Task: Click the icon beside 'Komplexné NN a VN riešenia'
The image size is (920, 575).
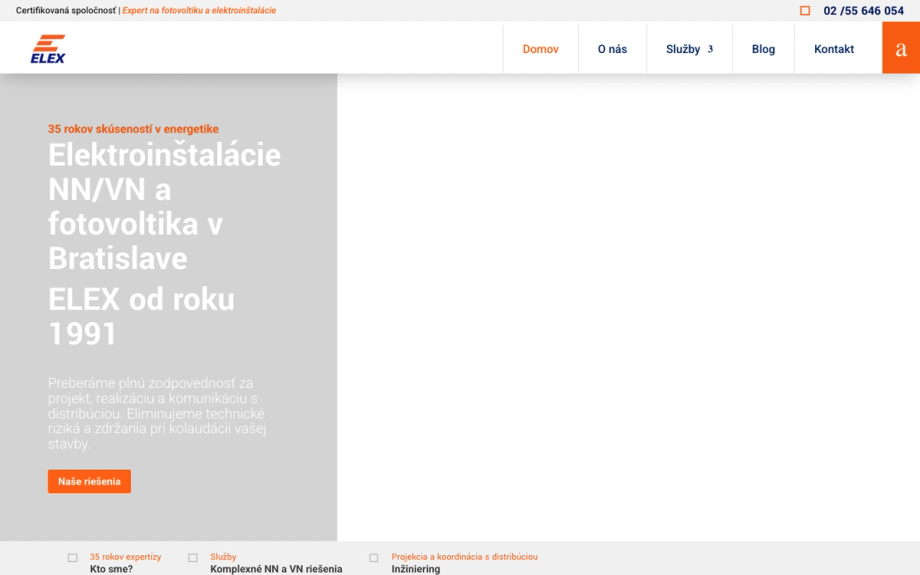Action: click(x=193, y=558)
